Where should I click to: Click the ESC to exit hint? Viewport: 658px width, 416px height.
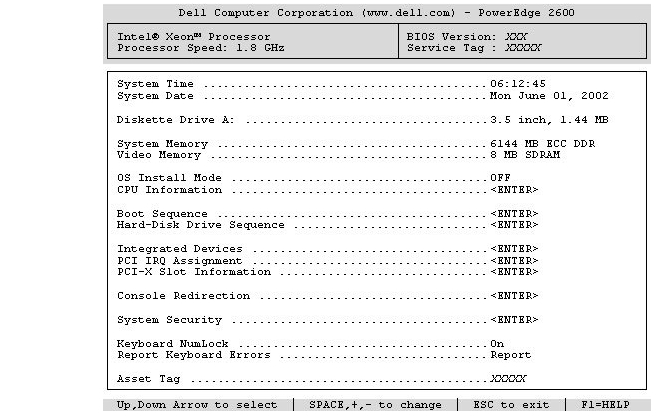point(511,405)
